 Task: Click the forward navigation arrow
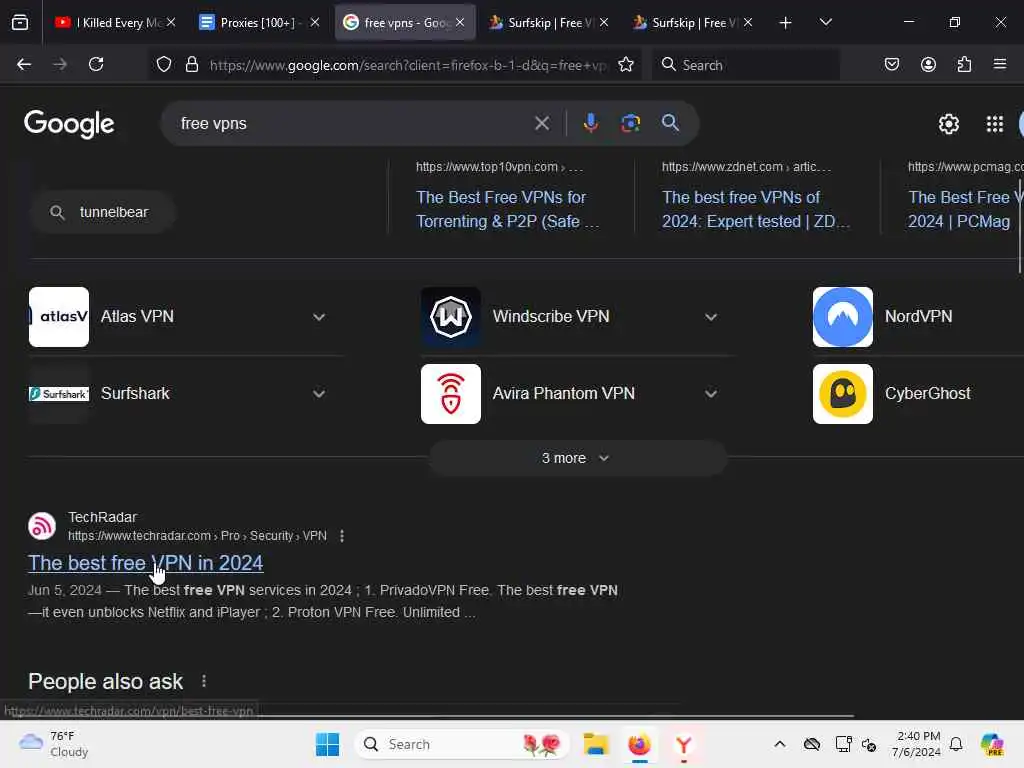(60, 64)
